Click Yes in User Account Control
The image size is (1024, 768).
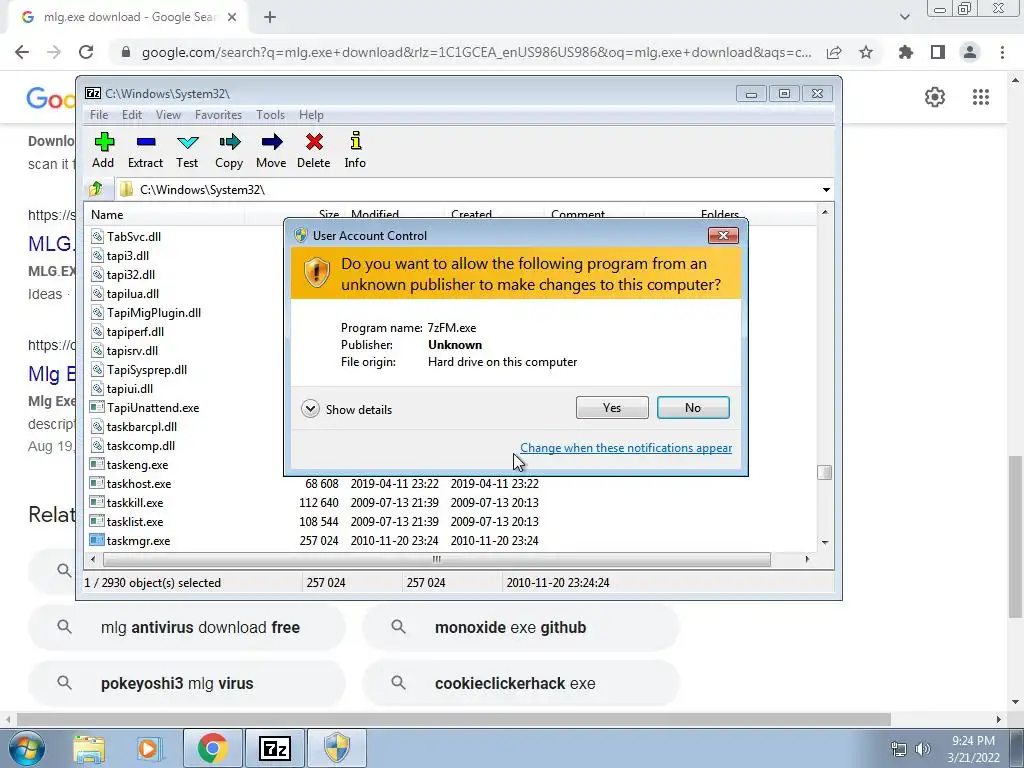point(612,408)
